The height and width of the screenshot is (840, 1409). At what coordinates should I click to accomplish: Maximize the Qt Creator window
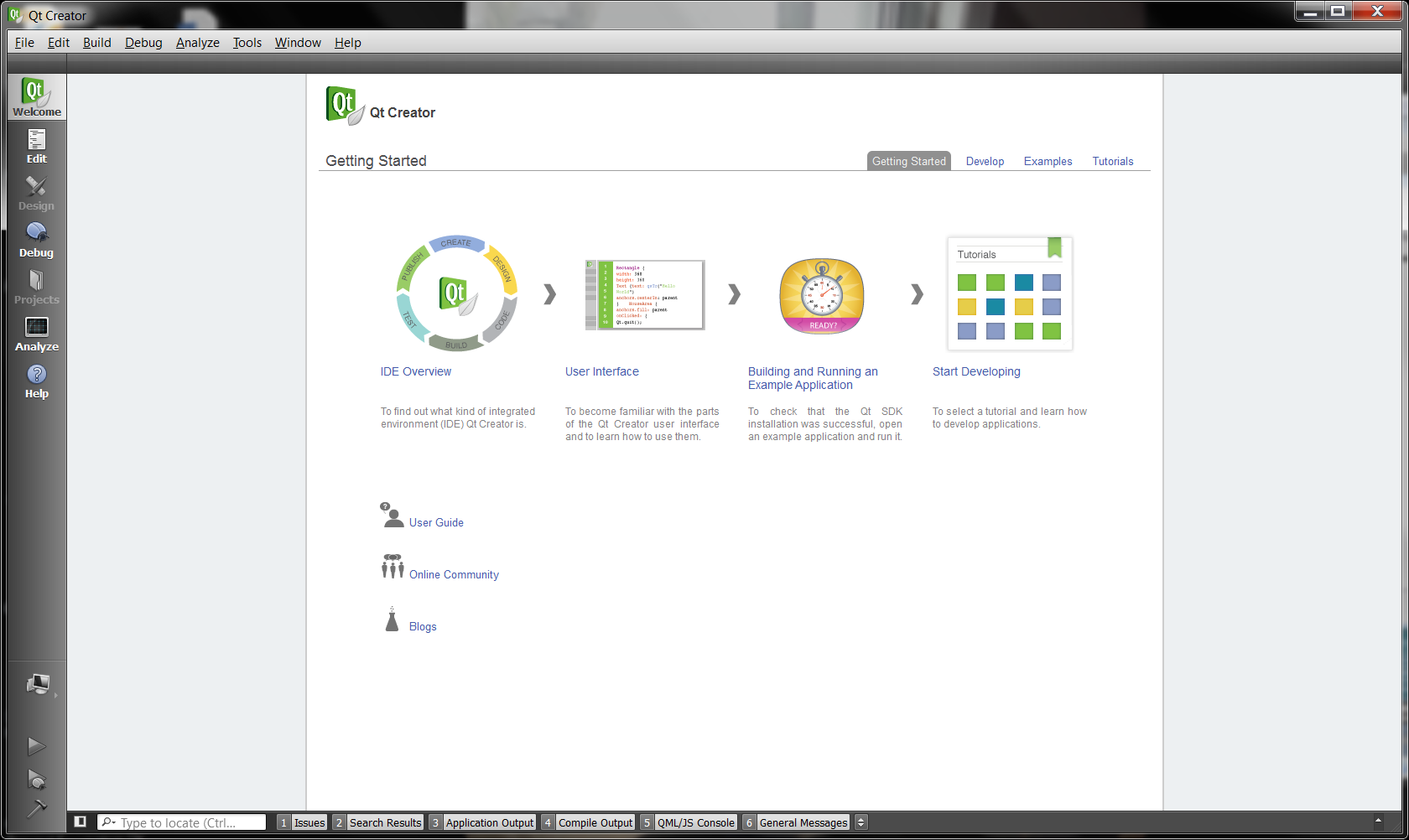point(1339,11)
